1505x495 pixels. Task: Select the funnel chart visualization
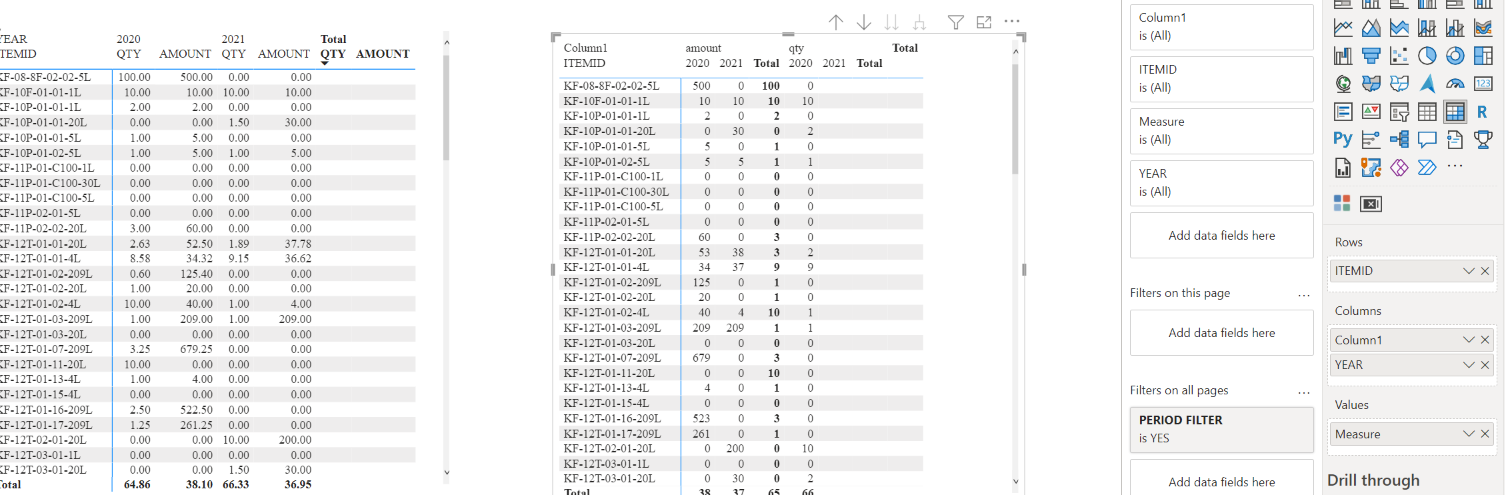[x=1371, y=56]
